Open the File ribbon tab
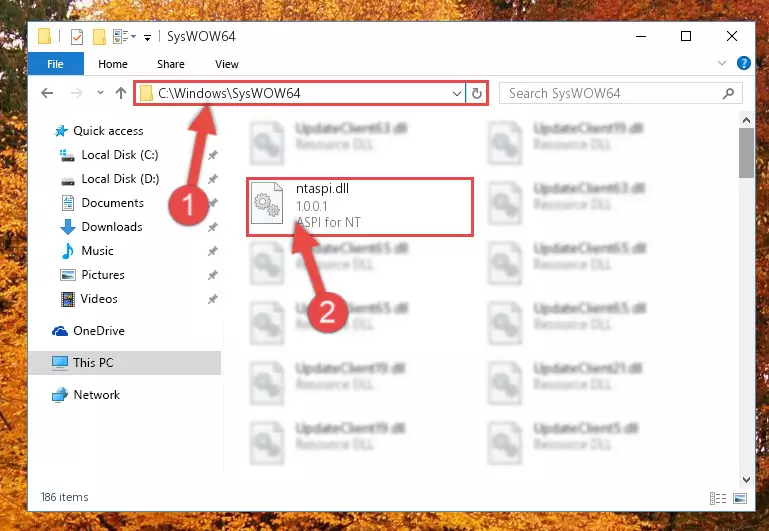Viewport: 769px width, 531px height. [x=55, y=64]
